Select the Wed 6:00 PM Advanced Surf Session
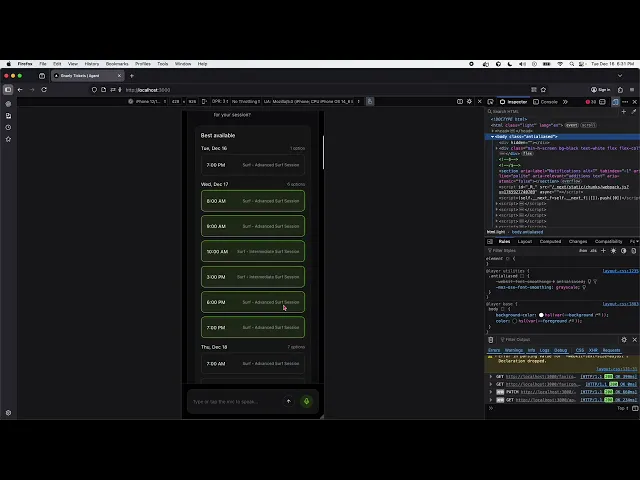 pyautogui.click(x=253, y=302)
